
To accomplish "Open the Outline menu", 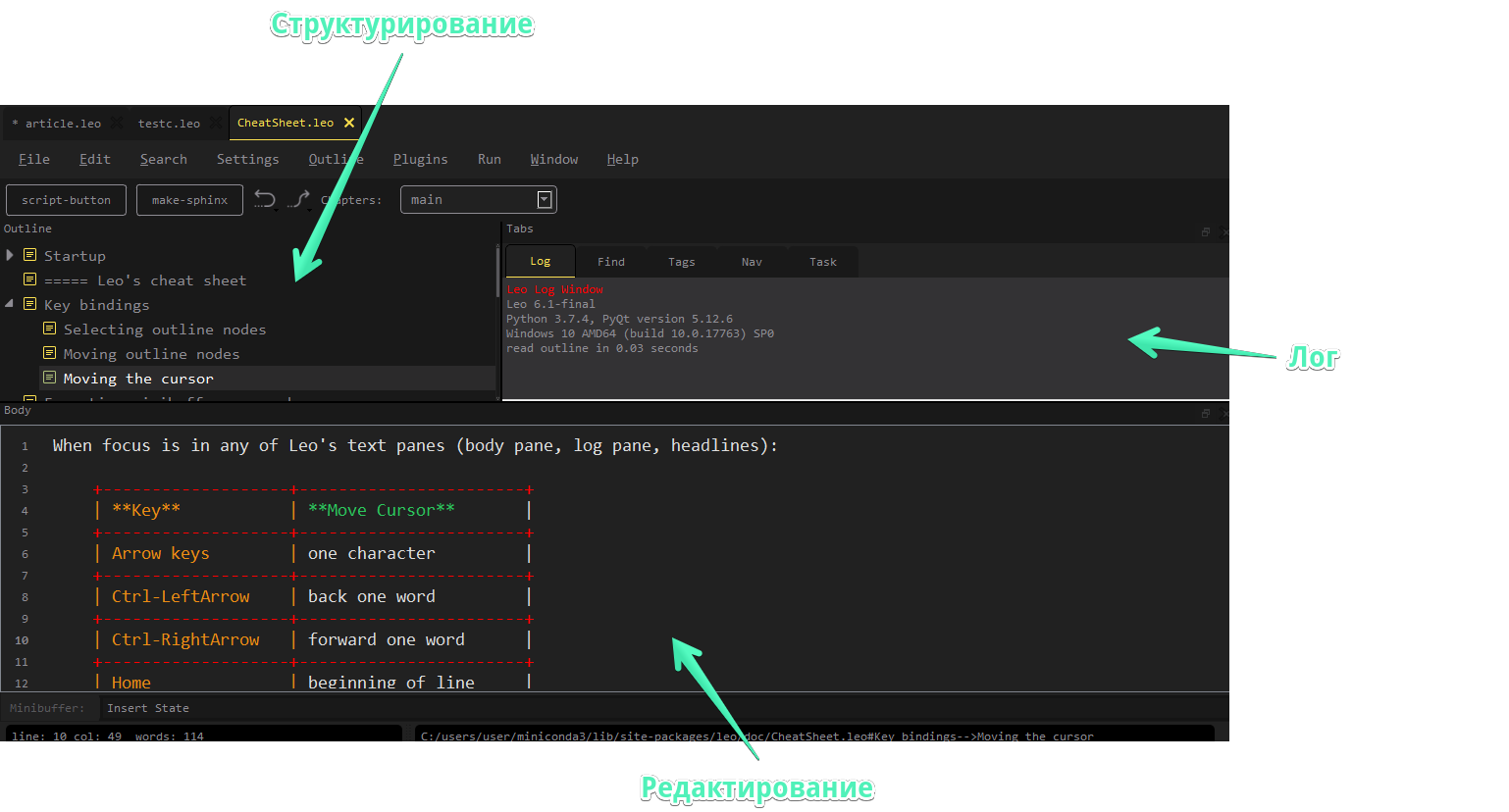I will [336, 159].
